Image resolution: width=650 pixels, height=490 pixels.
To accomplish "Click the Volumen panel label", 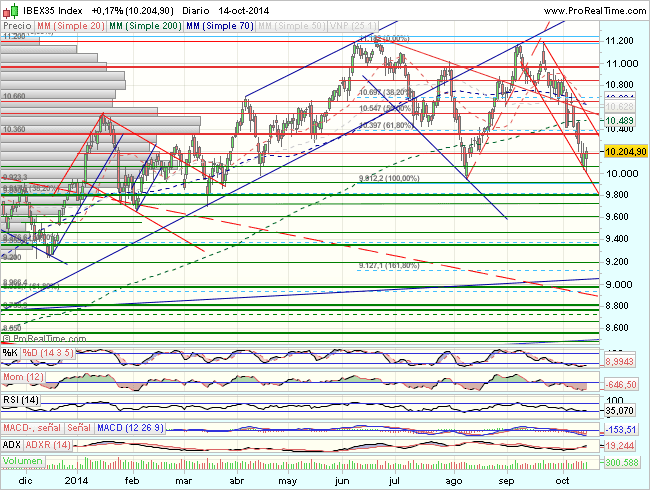I will tap(22, 461).
